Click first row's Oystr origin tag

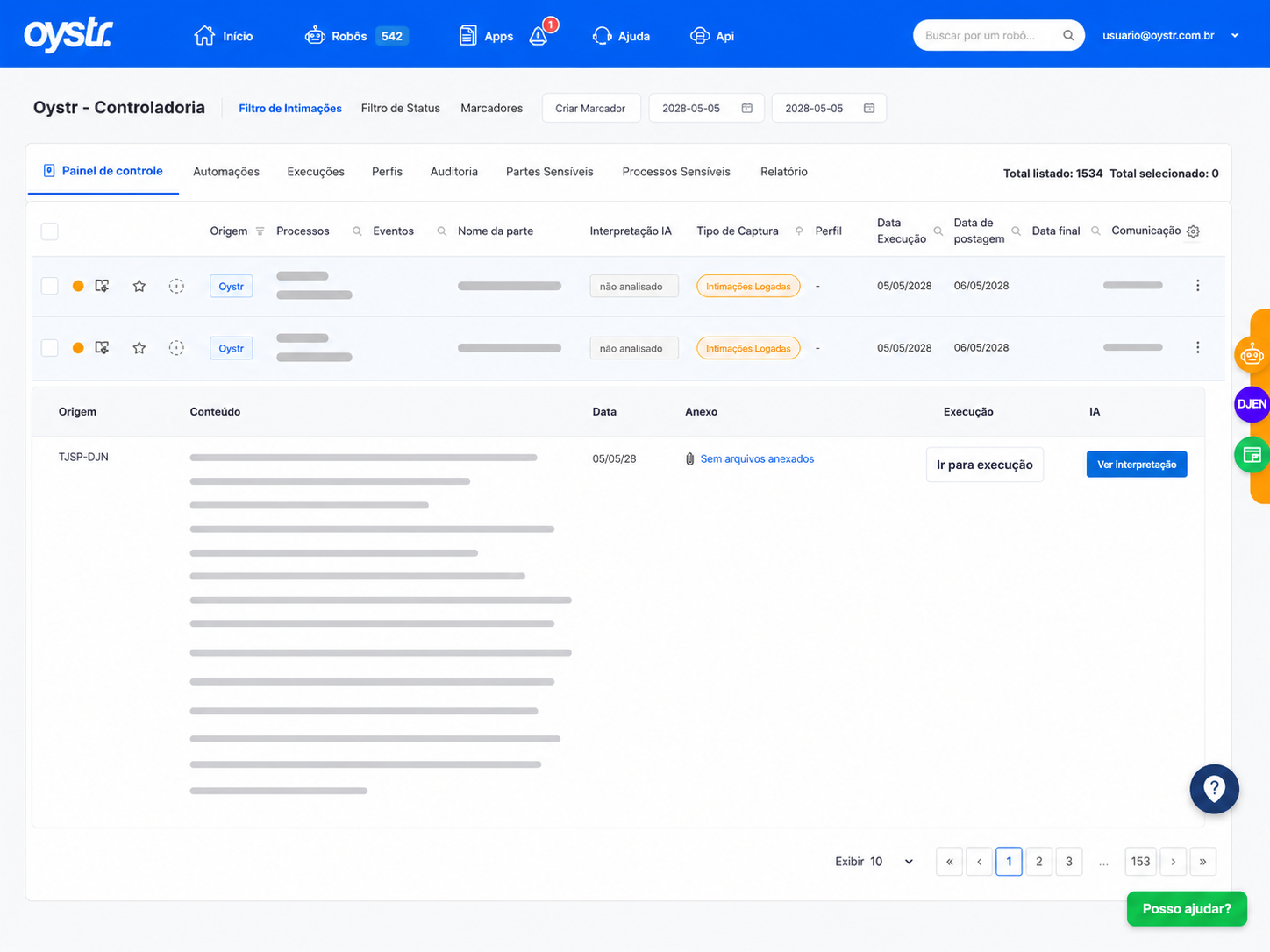pyautogui.click(x=232, y=287)
